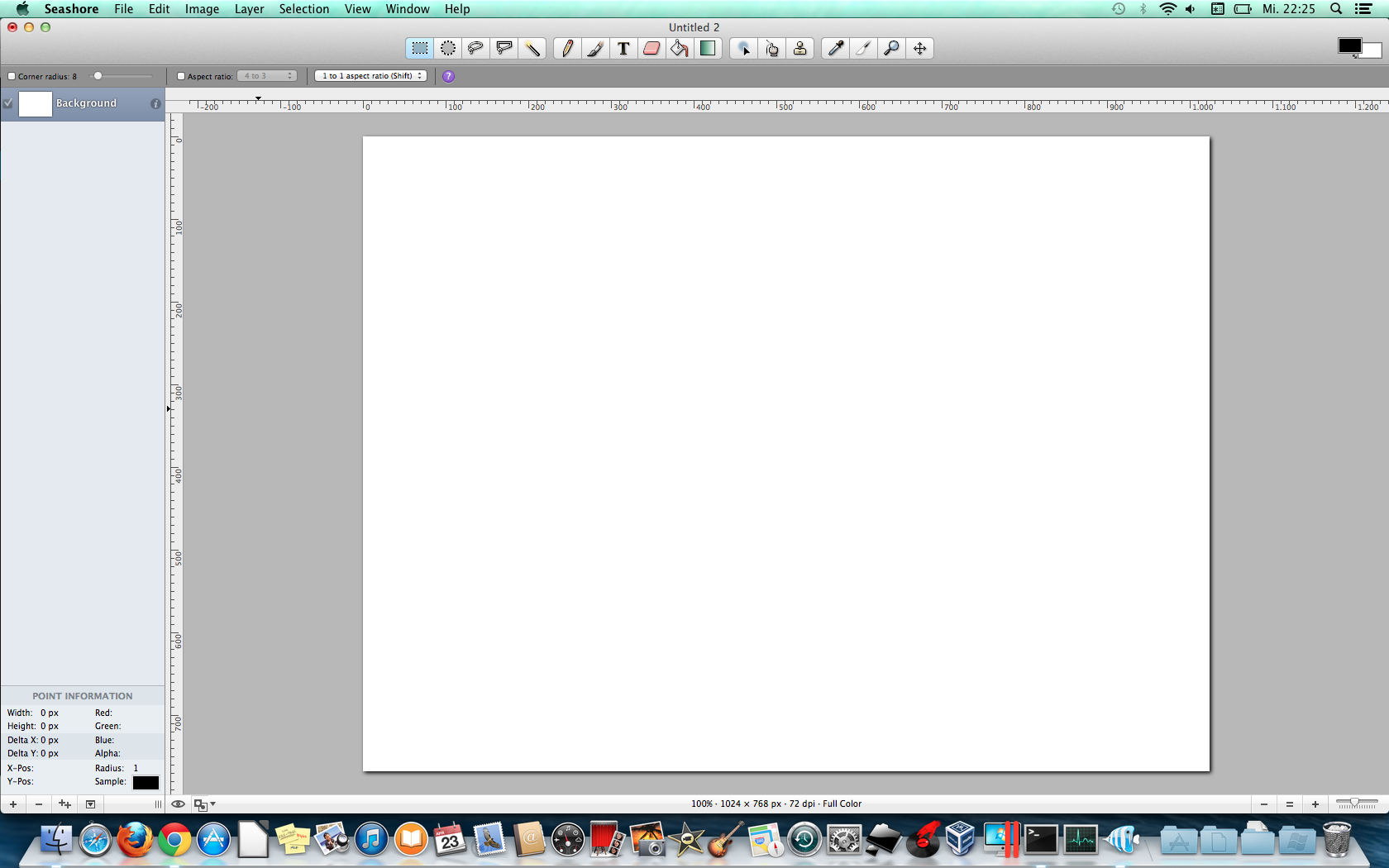The image size is (1389, 868).
Task: Enable the Aspect ratio checkbox
Action: pyautogui.click(x=181, y=76)
